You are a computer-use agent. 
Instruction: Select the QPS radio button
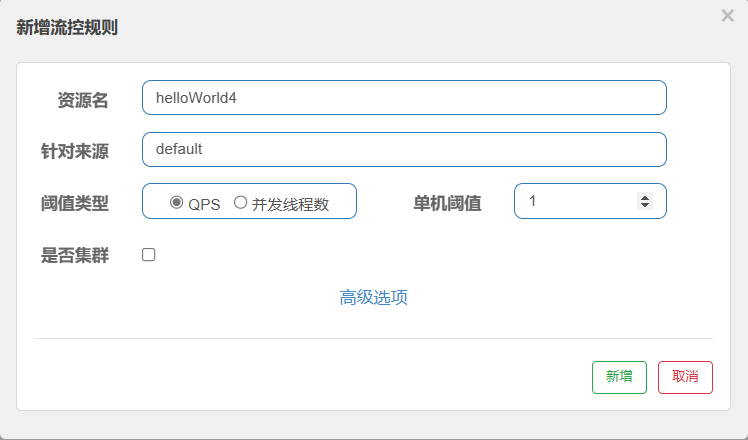[177, 202]
